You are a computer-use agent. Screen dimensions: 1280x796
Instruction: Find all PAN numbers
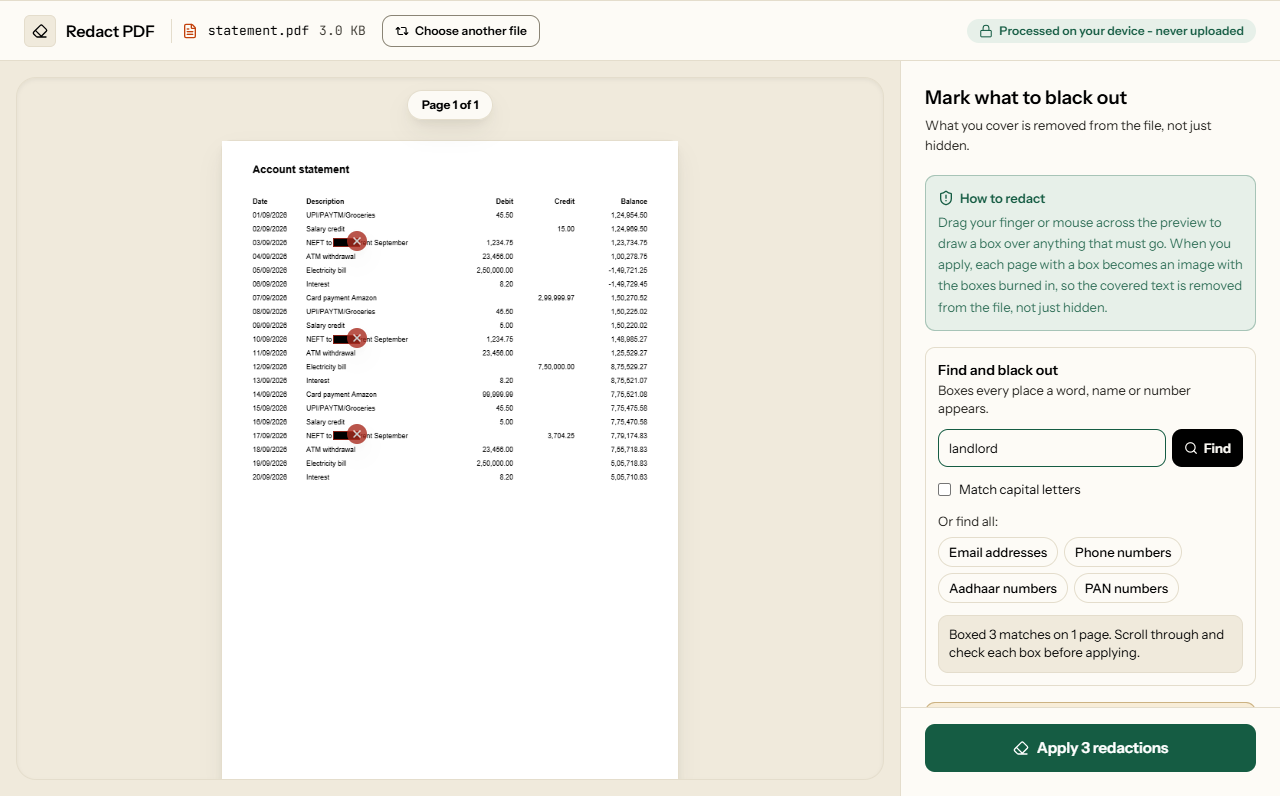pyautogui.click(x=1126, y=588)
